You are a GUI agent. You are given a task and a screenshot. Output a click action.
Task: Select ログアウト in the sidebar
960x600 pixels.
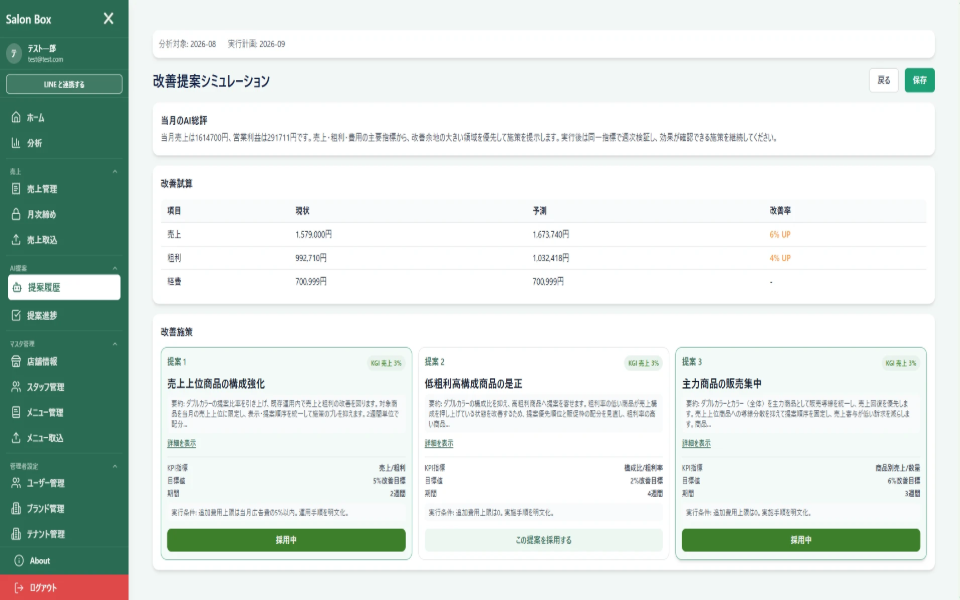point(64,587)
